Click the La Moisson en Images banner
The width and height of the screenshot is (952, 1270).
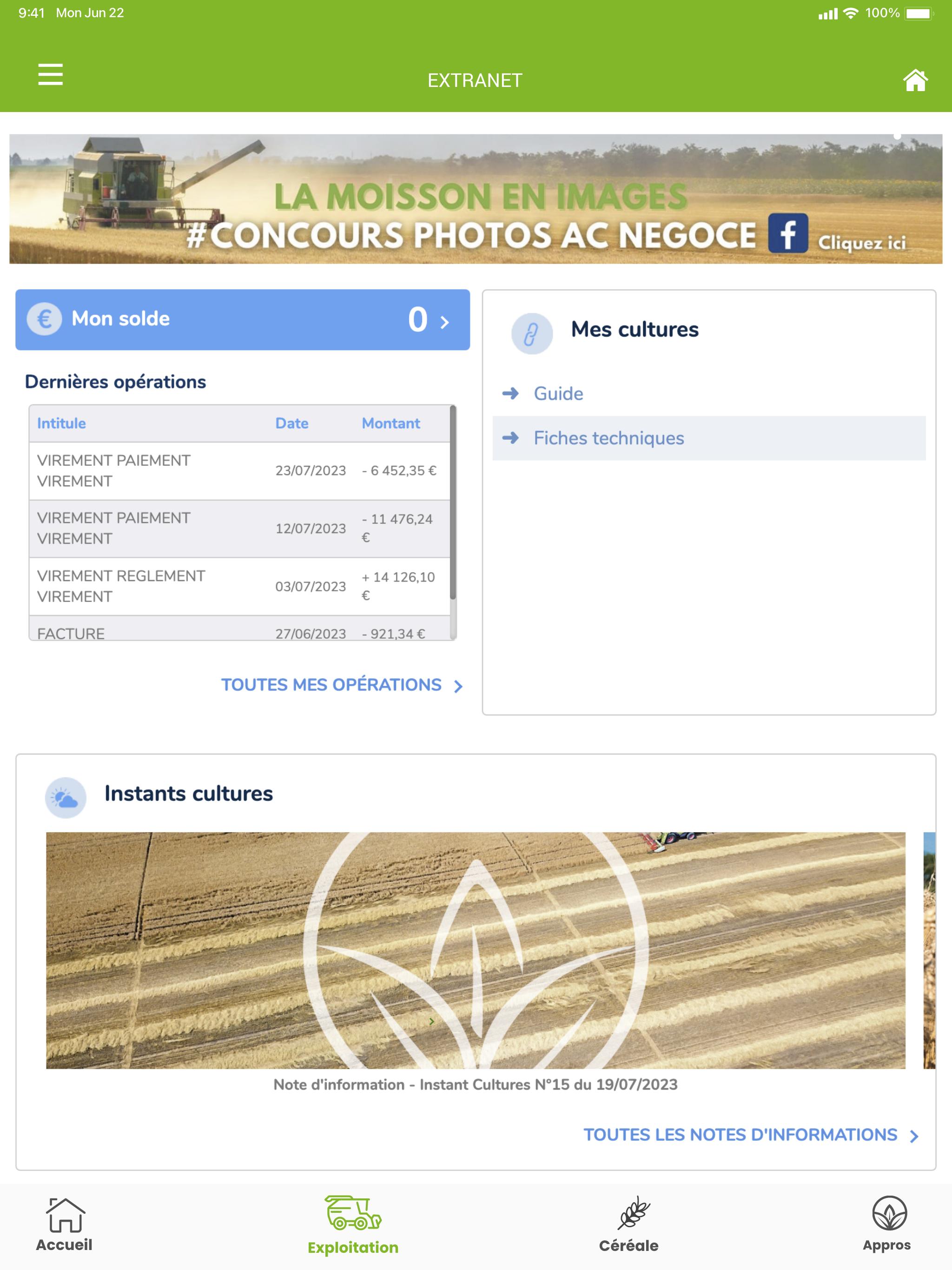[x=476, y=198]
